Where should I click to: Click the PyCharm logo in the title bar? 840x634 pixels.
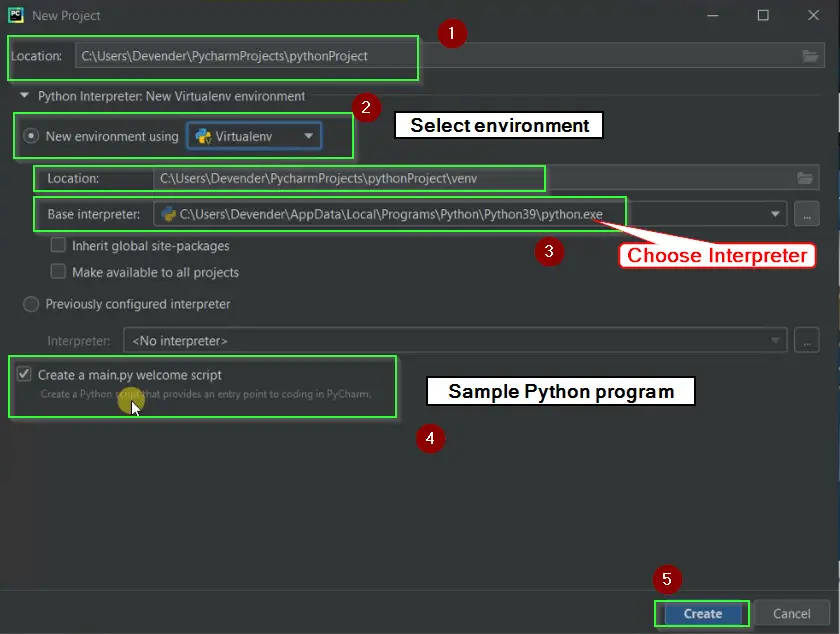(x=16, y=15)
